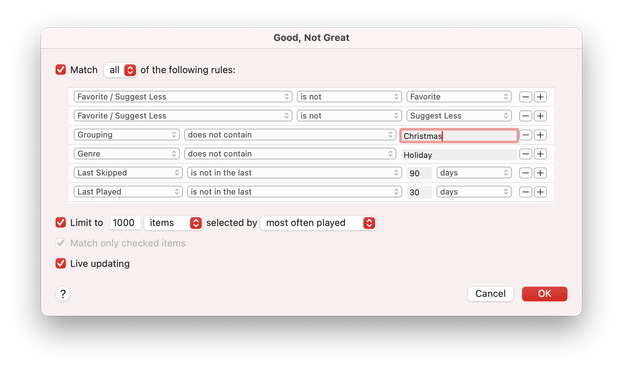Remove the Last Played rule

[525, 192]
